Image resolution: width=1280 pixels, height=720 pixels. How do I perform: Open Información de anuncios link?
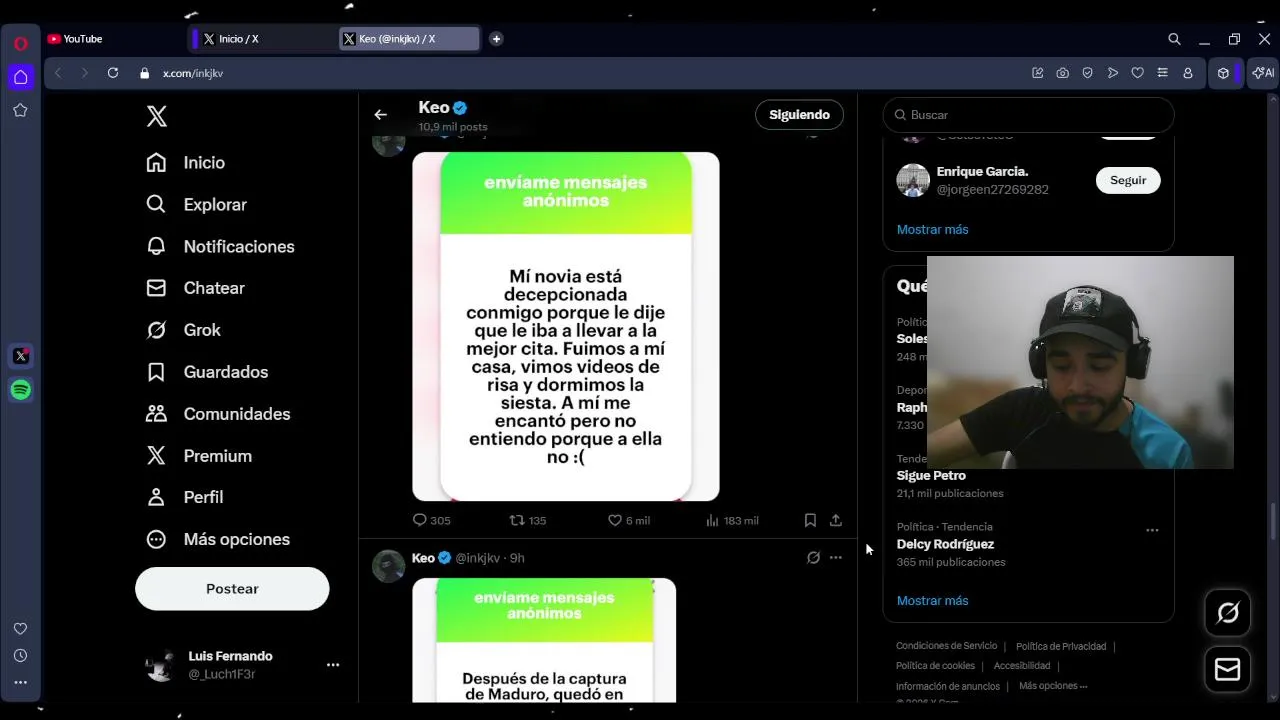click(x=948, y=686)
